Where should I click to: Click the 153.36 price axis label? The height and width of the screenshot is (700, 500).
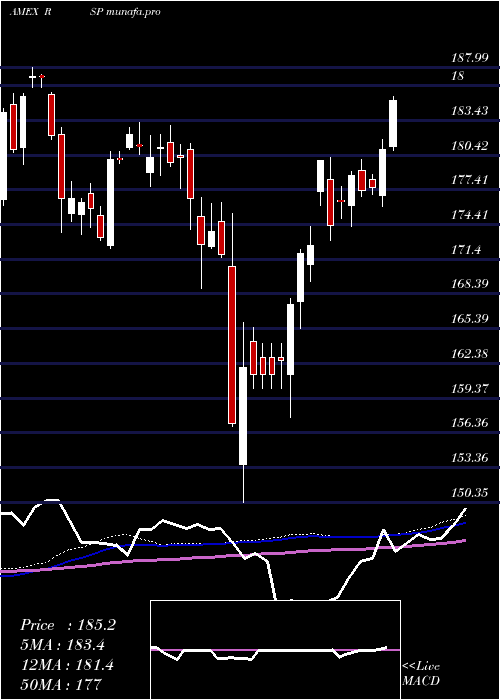(470, 458)
